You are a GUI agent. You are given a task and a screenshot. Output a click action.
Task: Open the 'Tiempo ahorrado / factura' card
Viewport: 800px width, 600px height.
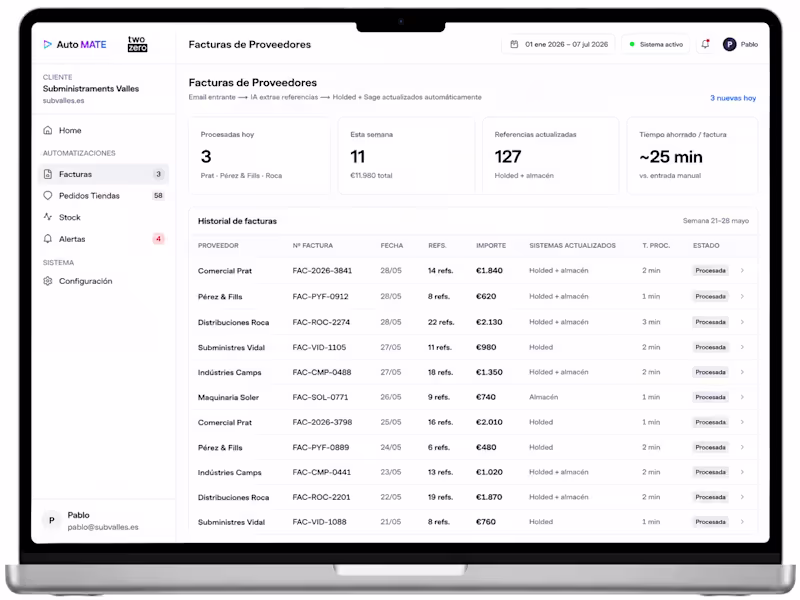click(692, 155)
